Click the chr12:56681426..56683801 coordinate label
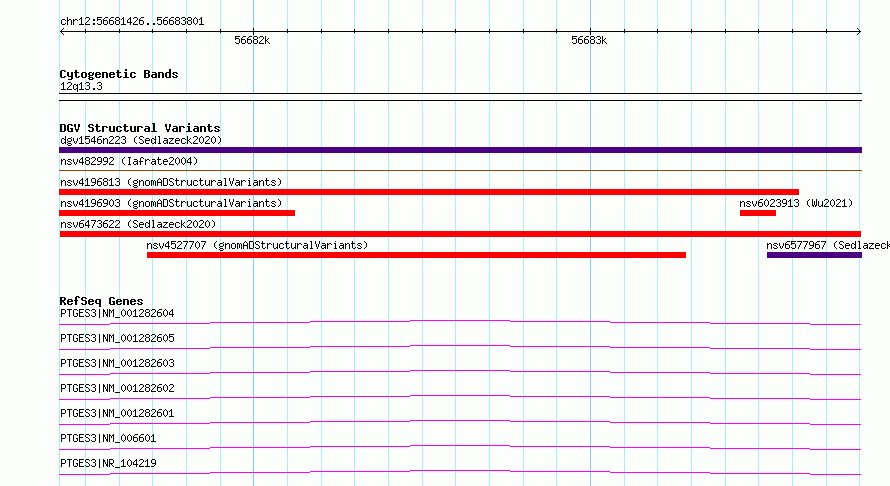This screenshot has height=486, width=890. 132,22
